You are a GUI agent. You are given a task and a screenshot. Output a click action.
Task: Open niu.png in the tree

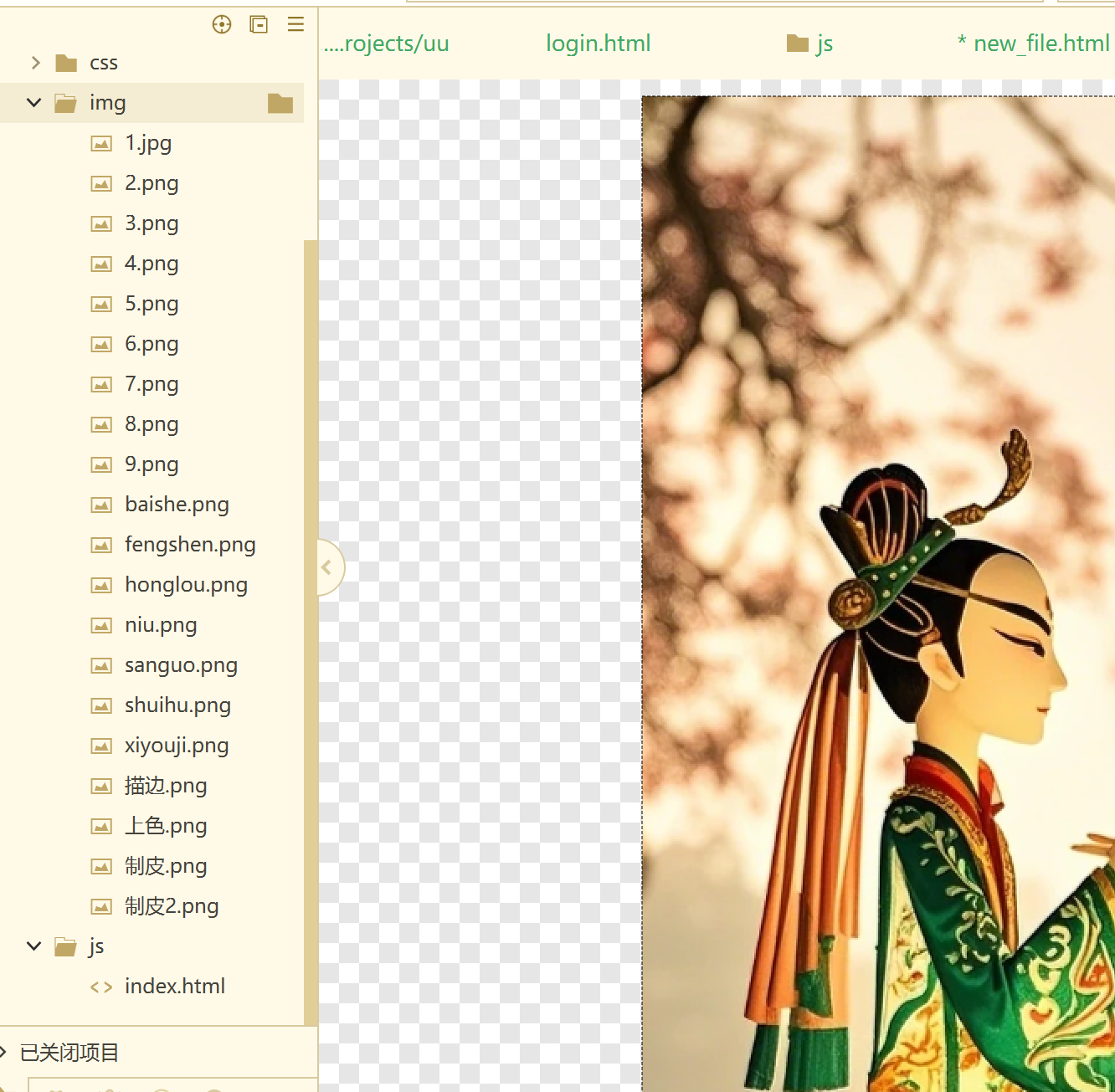point(161,625)
